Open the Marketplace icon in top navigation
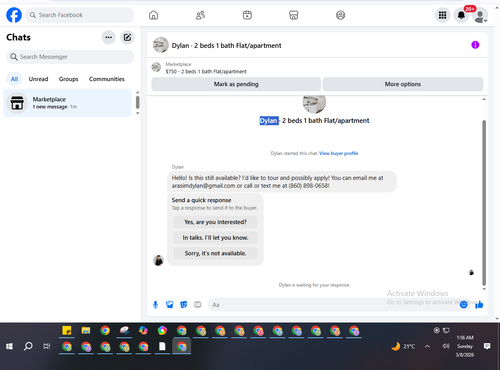The height and width of the screenshot is (370, 500). (x=294, y=15)
